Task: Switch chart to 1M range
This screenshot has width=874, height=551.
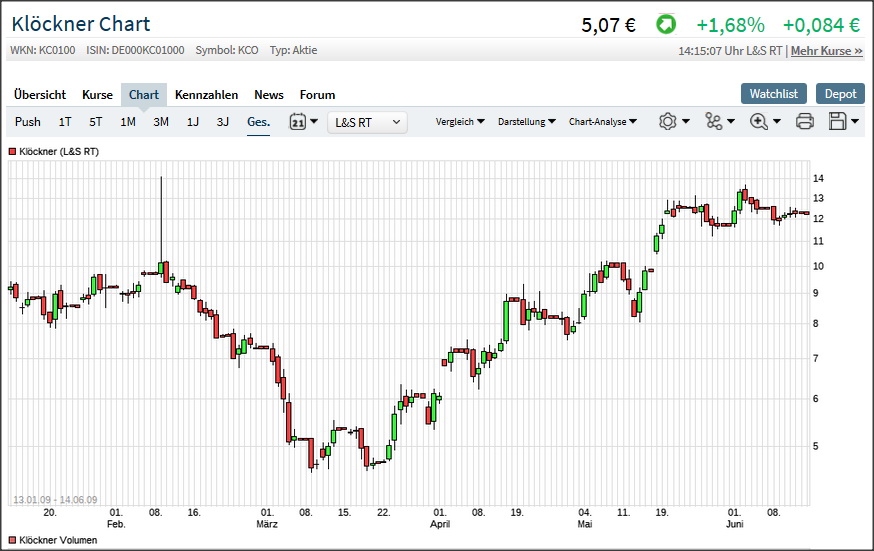Action: tap(128, 121)
